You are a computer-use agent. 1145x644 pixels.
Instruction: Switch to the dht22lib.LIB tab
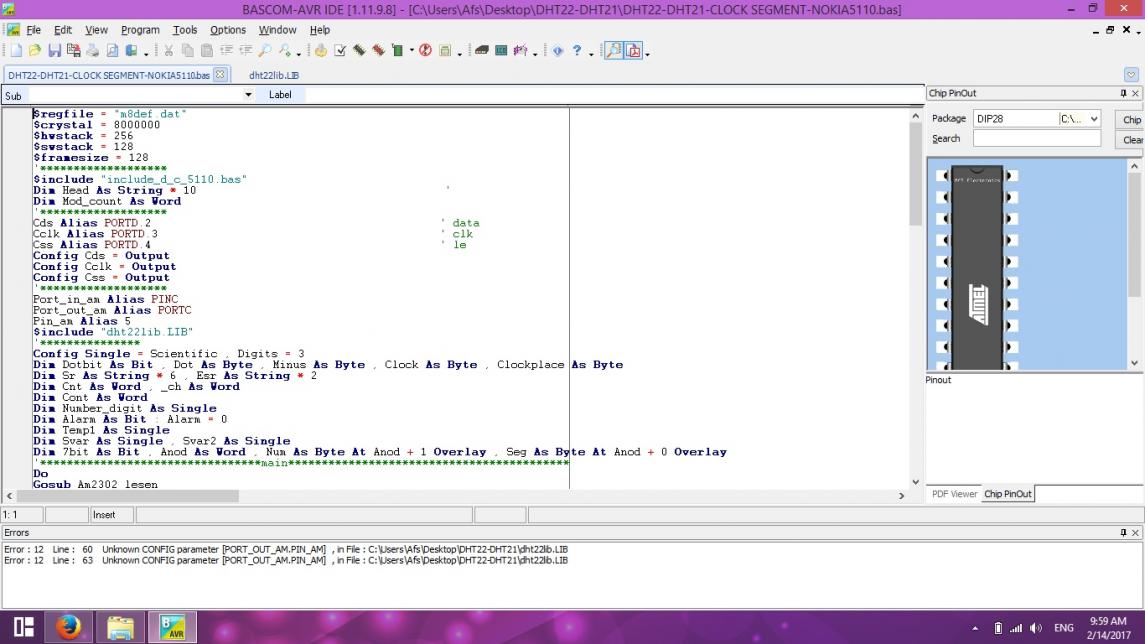(274, 75)
